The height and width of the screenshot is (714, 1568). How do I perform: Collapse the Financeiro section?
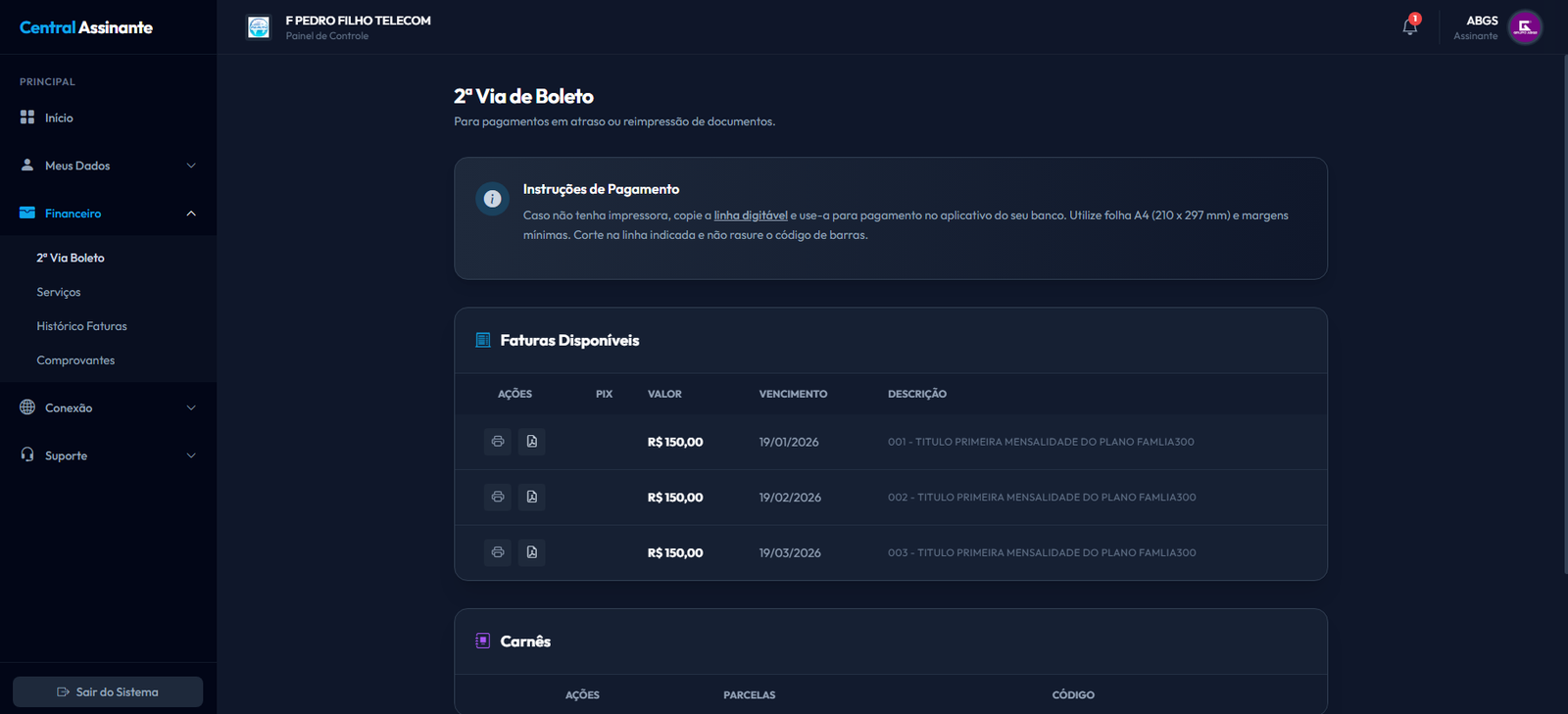(x=108, y=214)
